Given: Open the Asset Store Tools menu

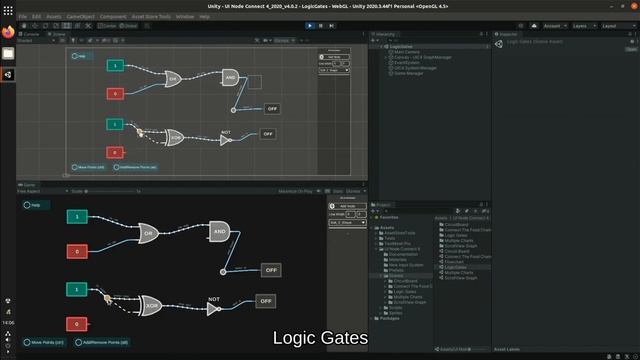Looking at the screenshot, I should click(151, 17).
